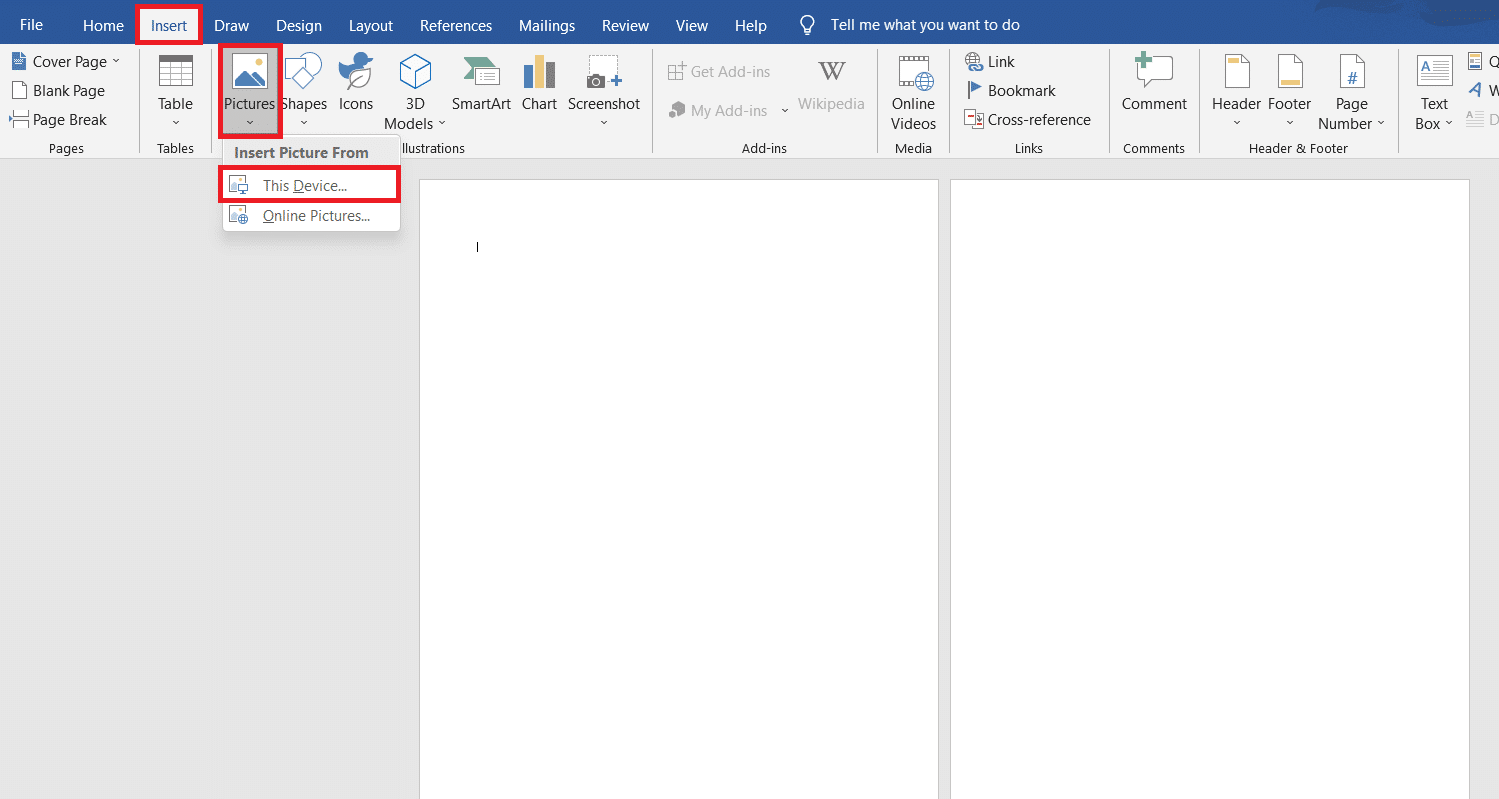Insert a Blank Page
This screenshot has height=799, width=1499.
(x=58, y=90)
